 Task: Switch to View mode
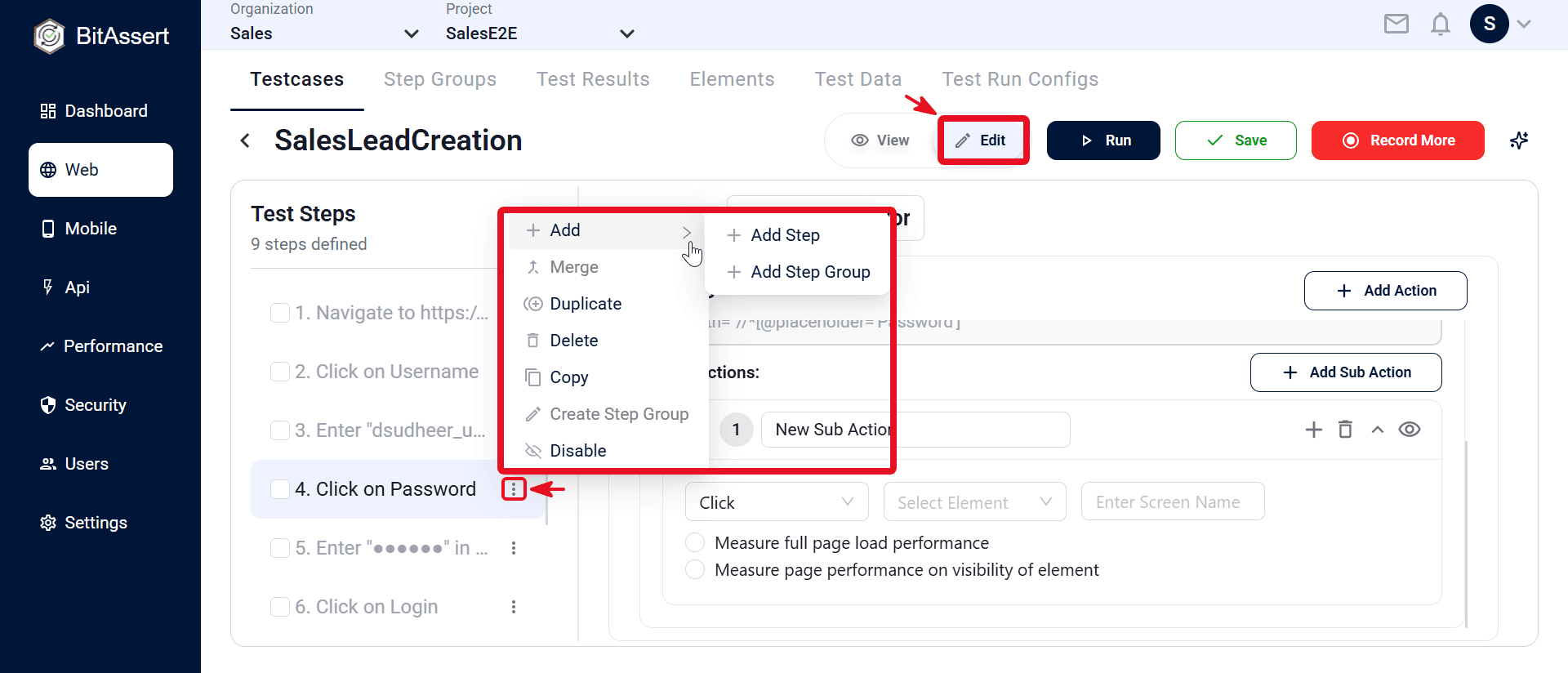pos(880,140)
